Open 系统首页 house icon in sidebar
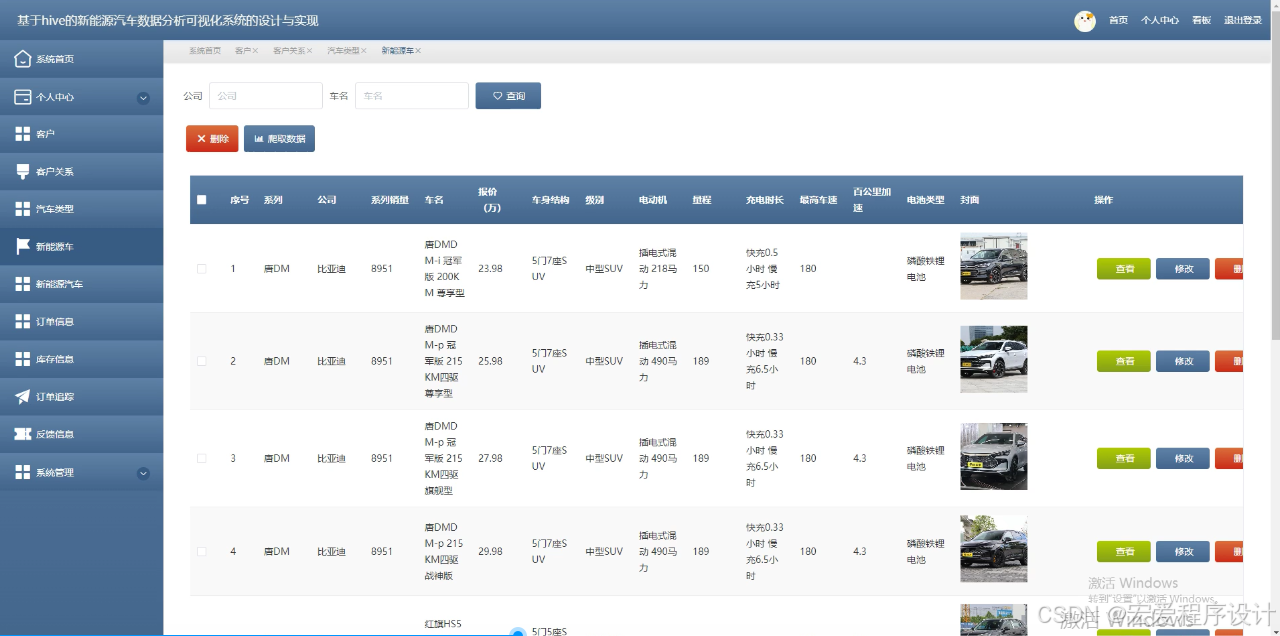 (x=22, y=59)
